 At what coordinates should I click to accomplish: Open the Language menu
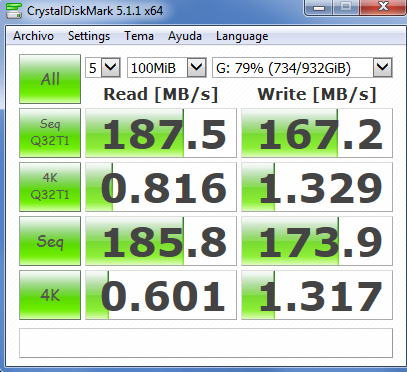coord(242,36)
